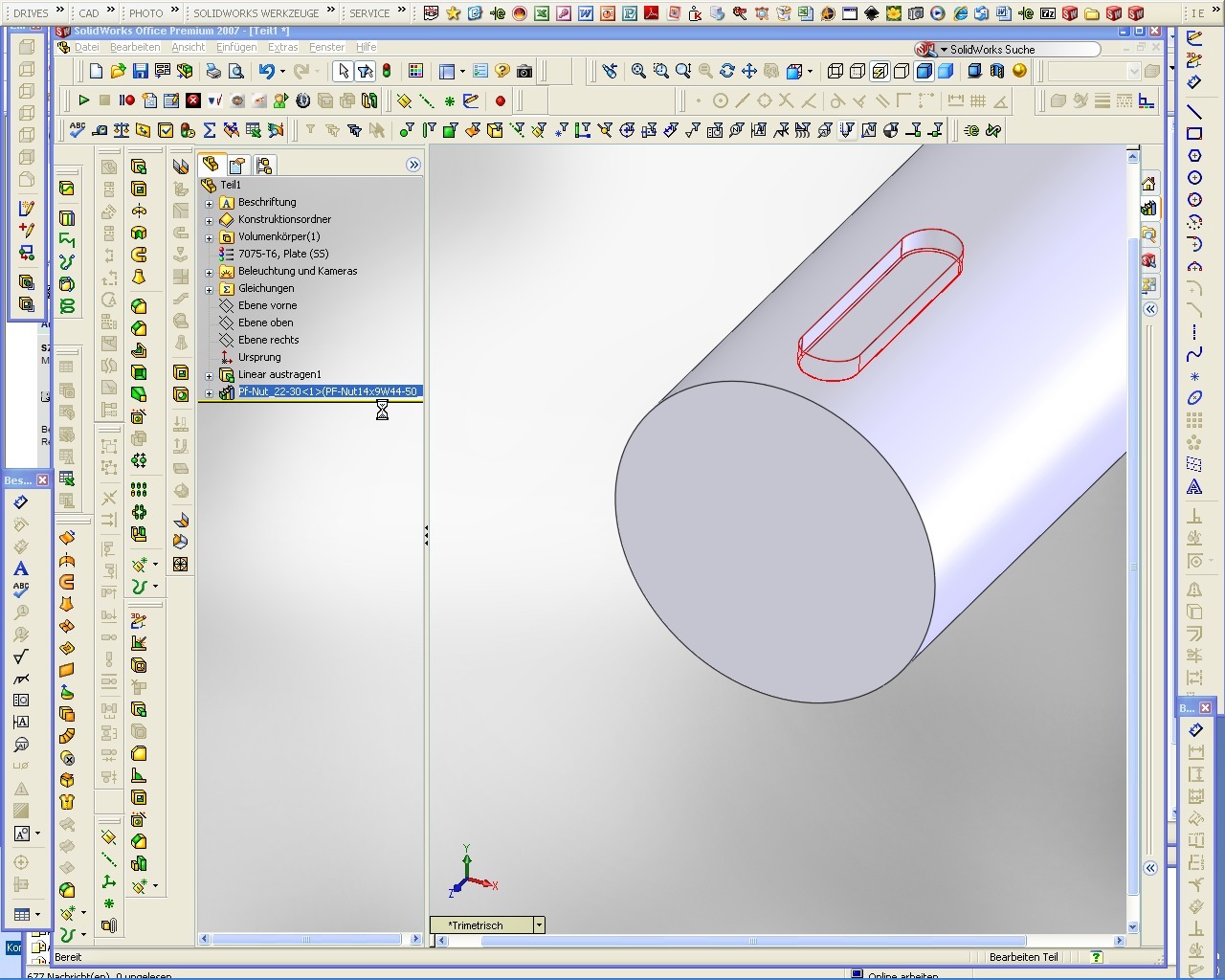
Task: Click the Zoom to Fit icon
Action: coord(638,72)
